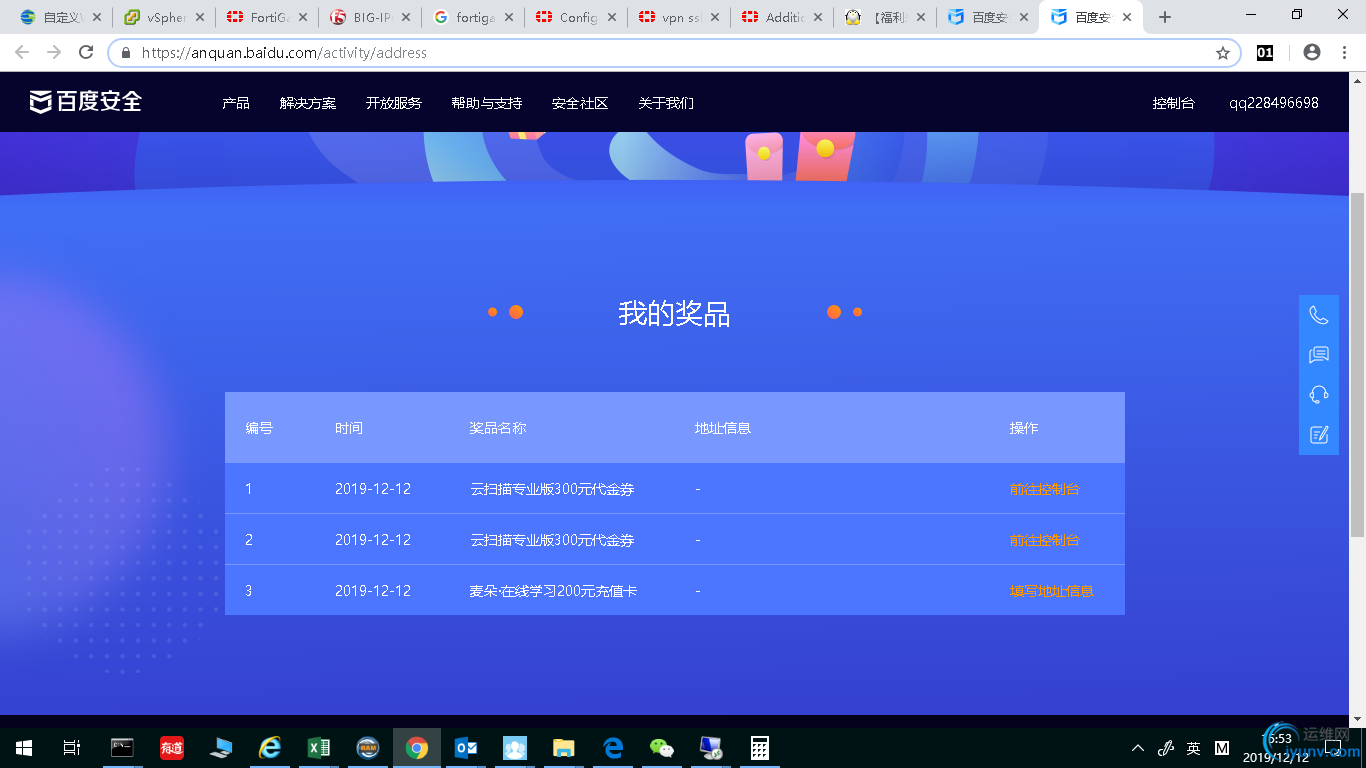Go back to the previous page in Chrome

[x=22, y=53]
